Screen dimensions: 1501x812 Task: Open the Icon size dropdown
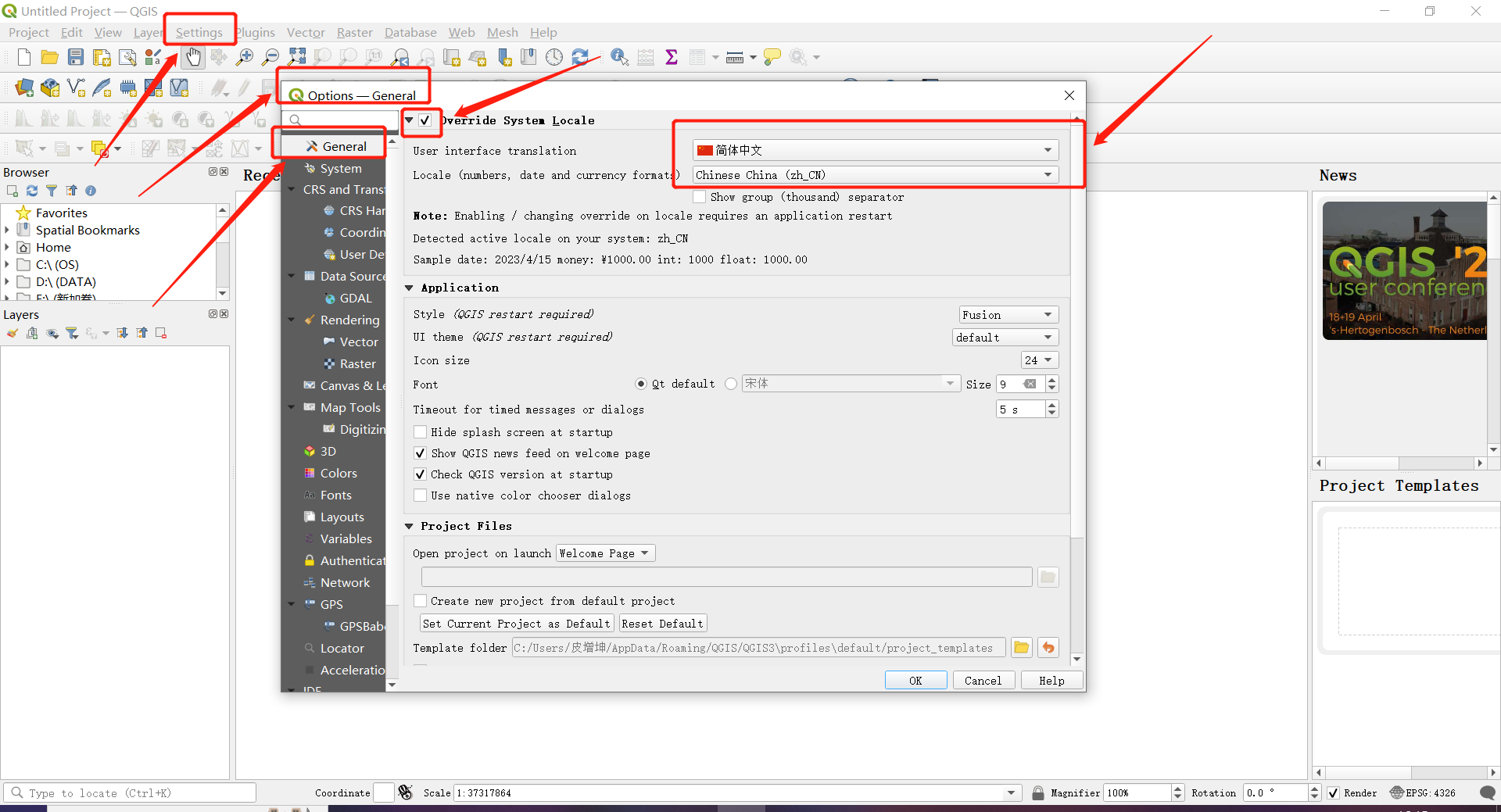pyautogui.click(x=1040, y=360)
